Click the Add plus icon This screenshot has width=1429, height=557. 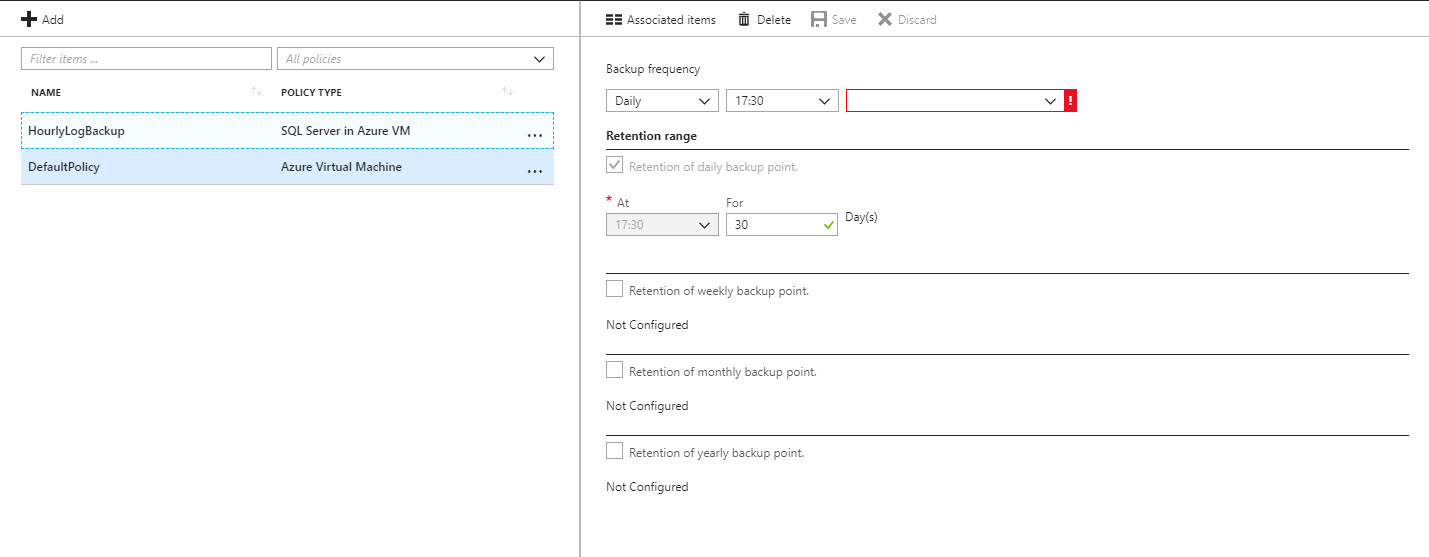tap(29, 19)
